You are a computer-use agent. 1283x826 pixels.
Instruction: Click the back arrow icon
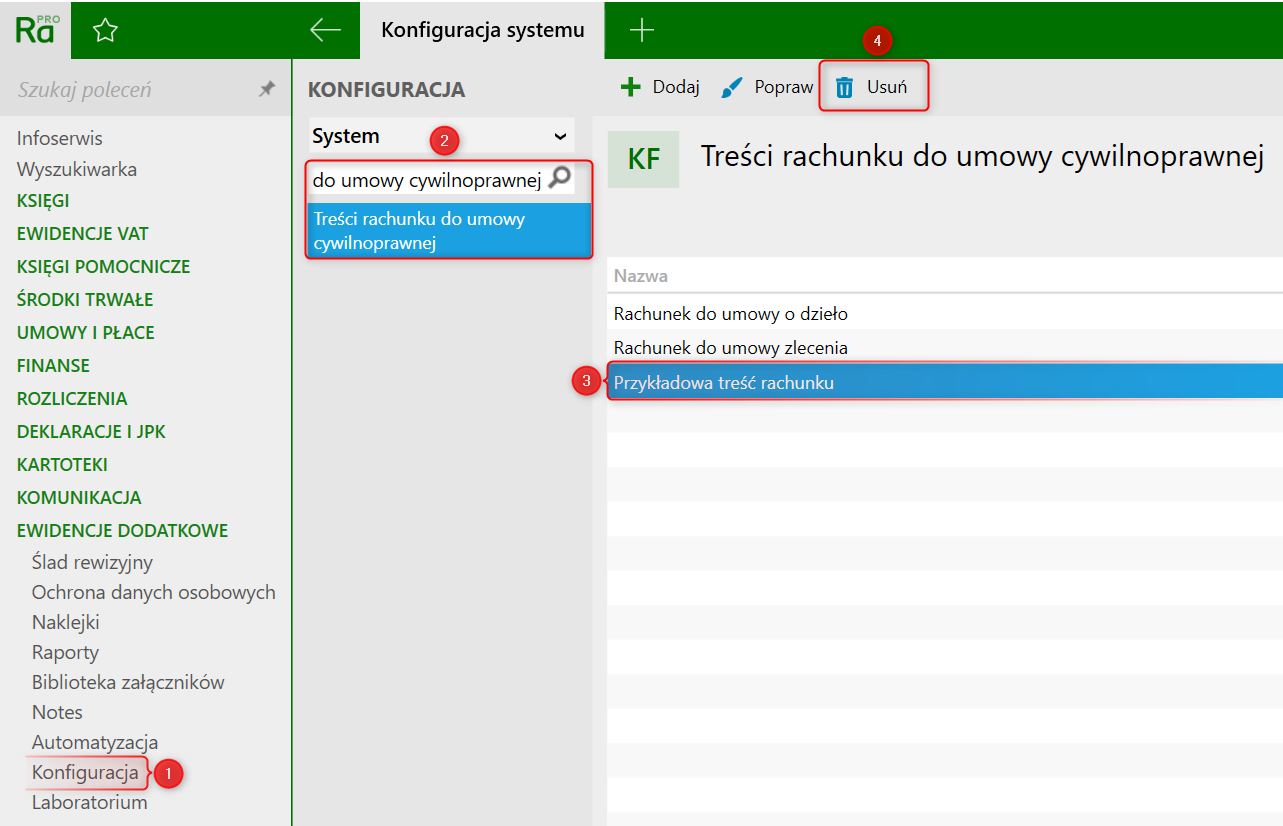point(326,30)
